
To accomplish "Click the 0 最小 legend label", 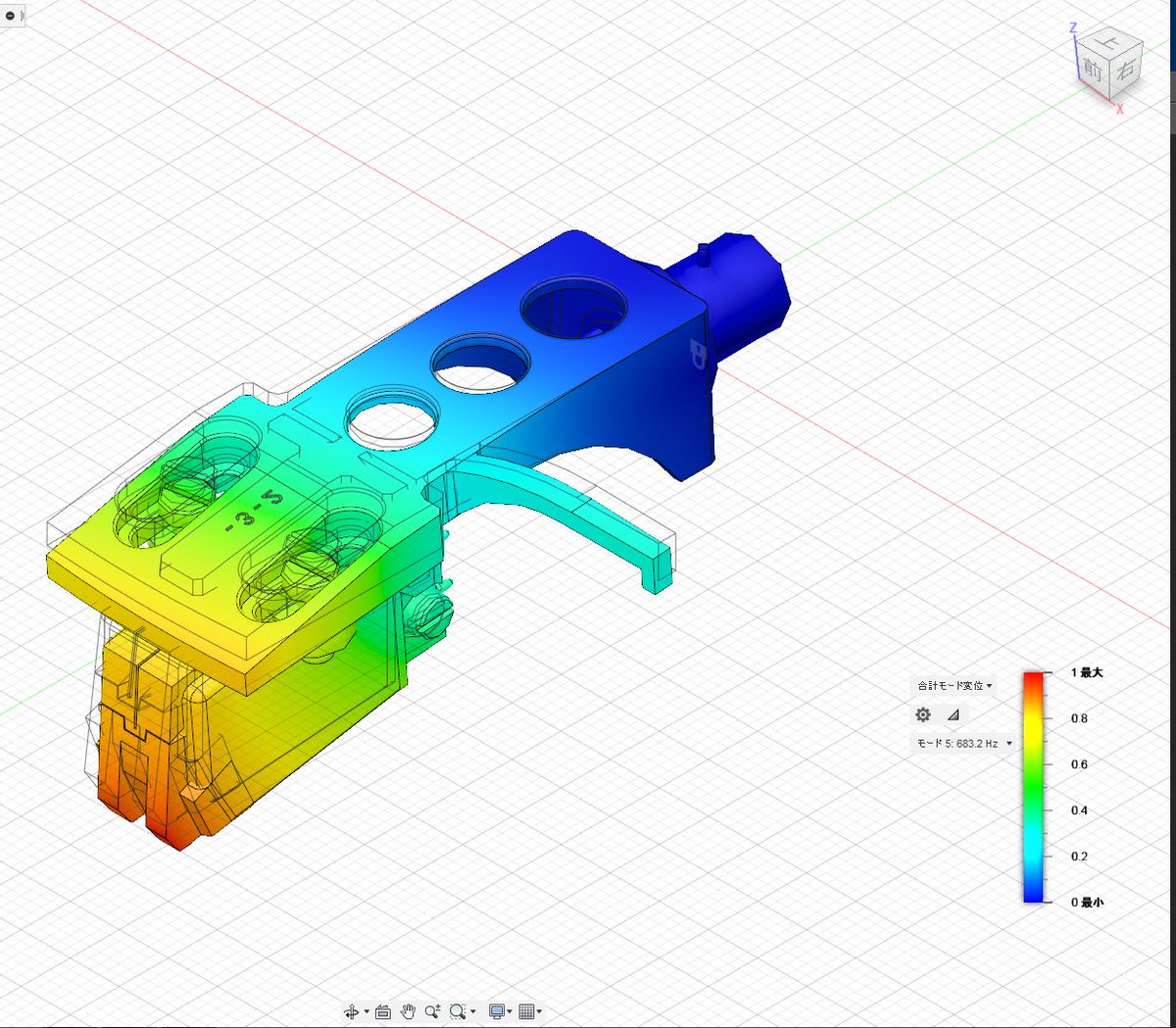I will coord(1087,902).
